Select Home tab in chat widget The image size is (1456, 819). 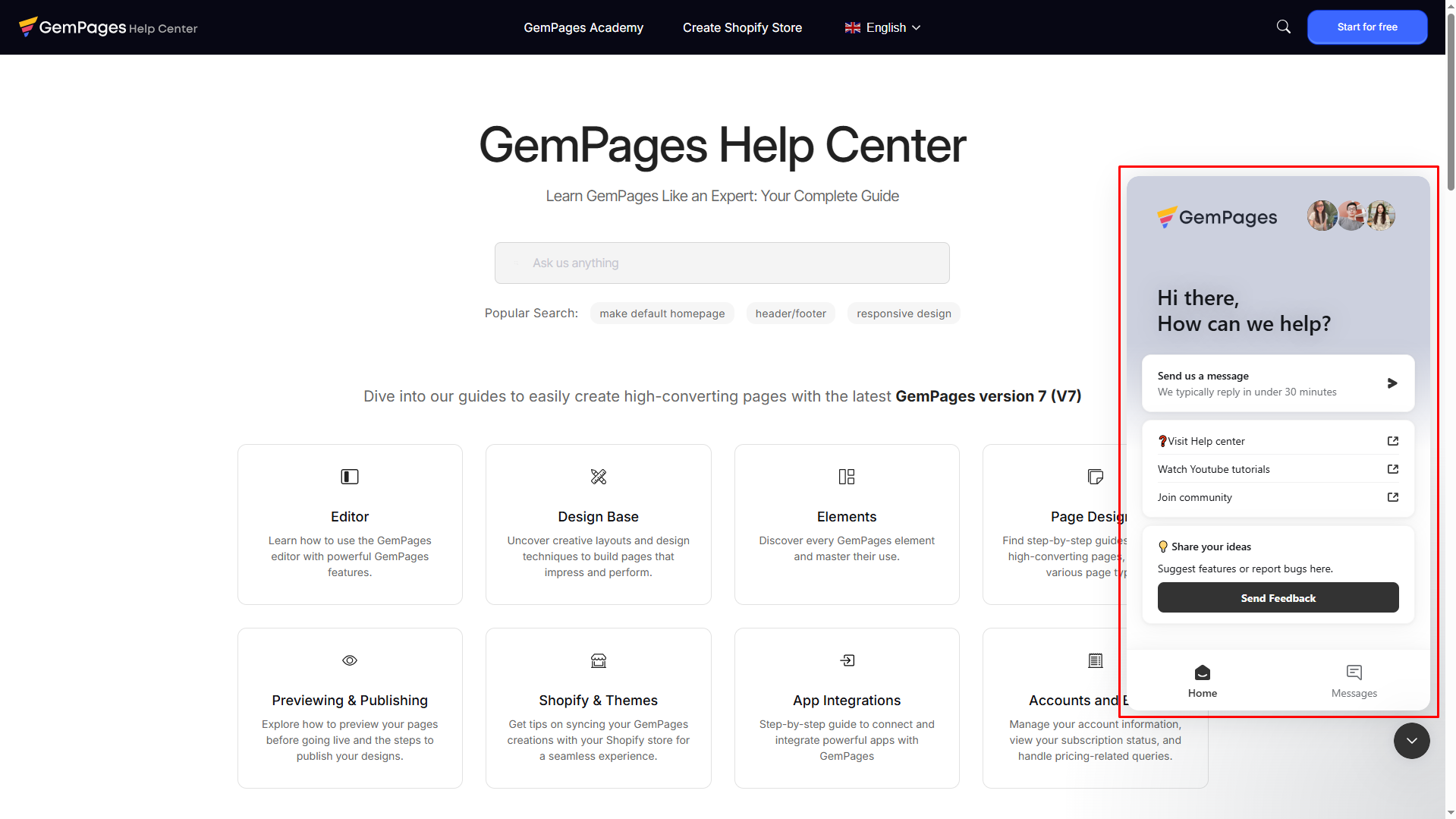pyautogui.click(x=1202, y=680)
